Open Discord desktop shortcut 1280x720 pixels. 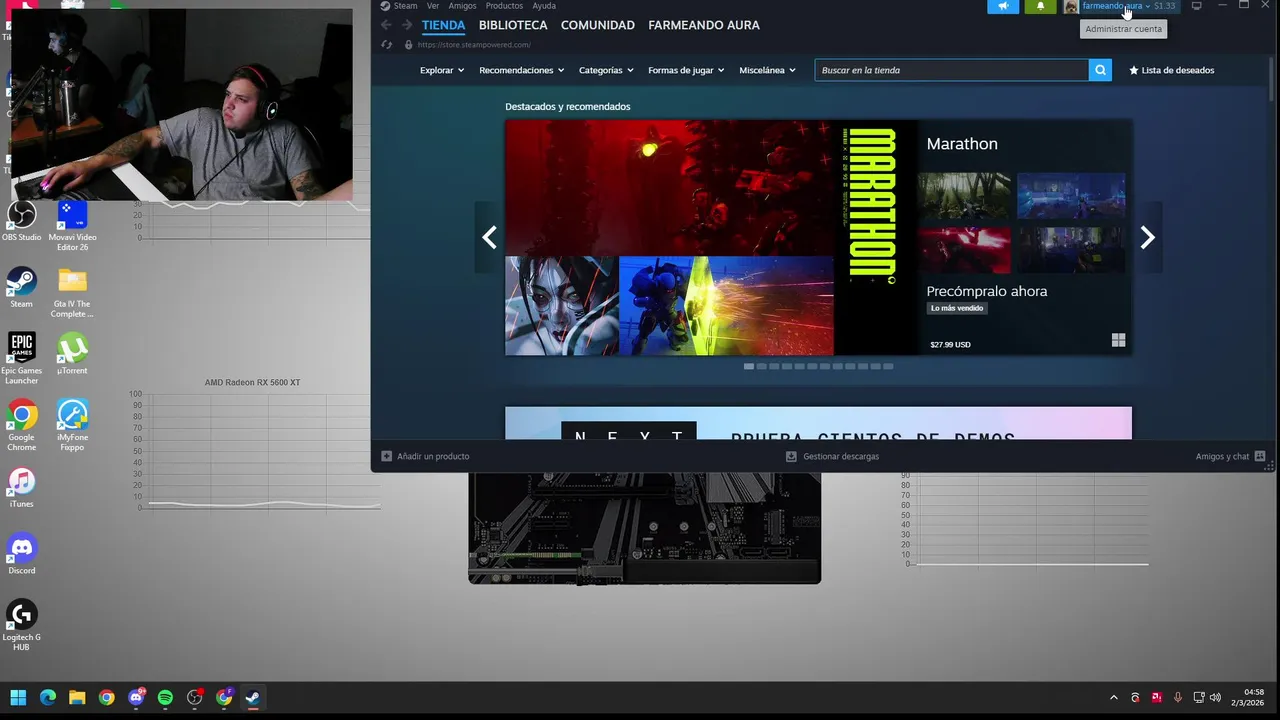[21, 555]
